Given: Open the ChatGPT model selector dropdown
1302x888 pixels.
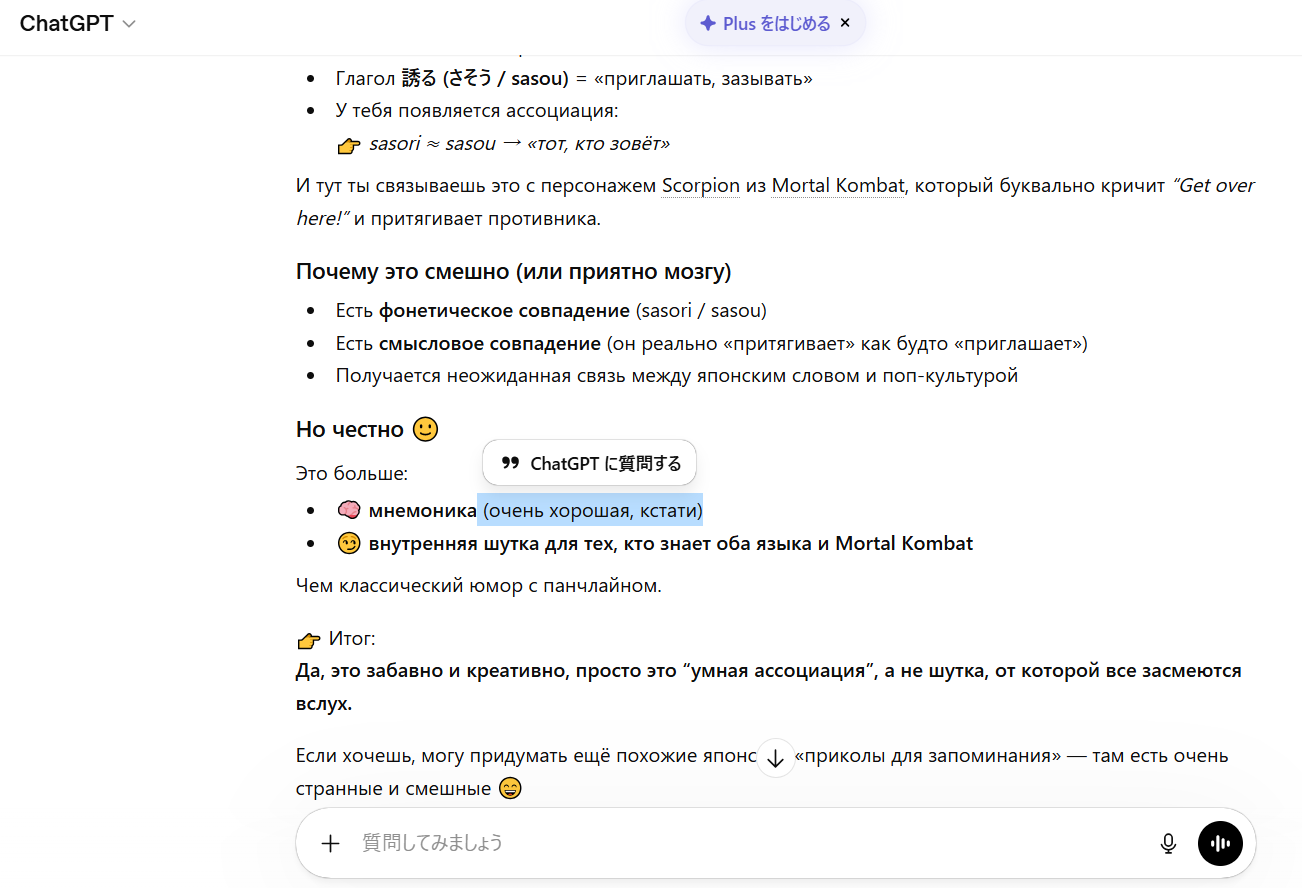Looking at the screenshot, I should point(77,24).
